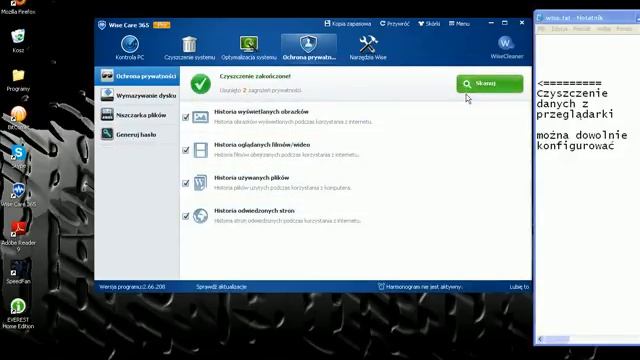Click Historia oglądanych filmów/wideo title
This screenshot has width=640, height=360.
tap(262, 144)
